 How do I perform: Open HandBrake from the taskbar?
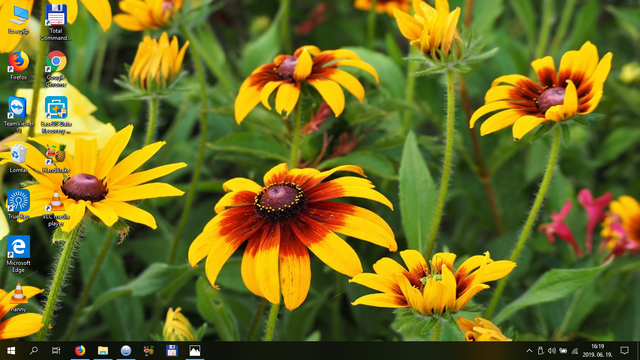coord(149,351)
